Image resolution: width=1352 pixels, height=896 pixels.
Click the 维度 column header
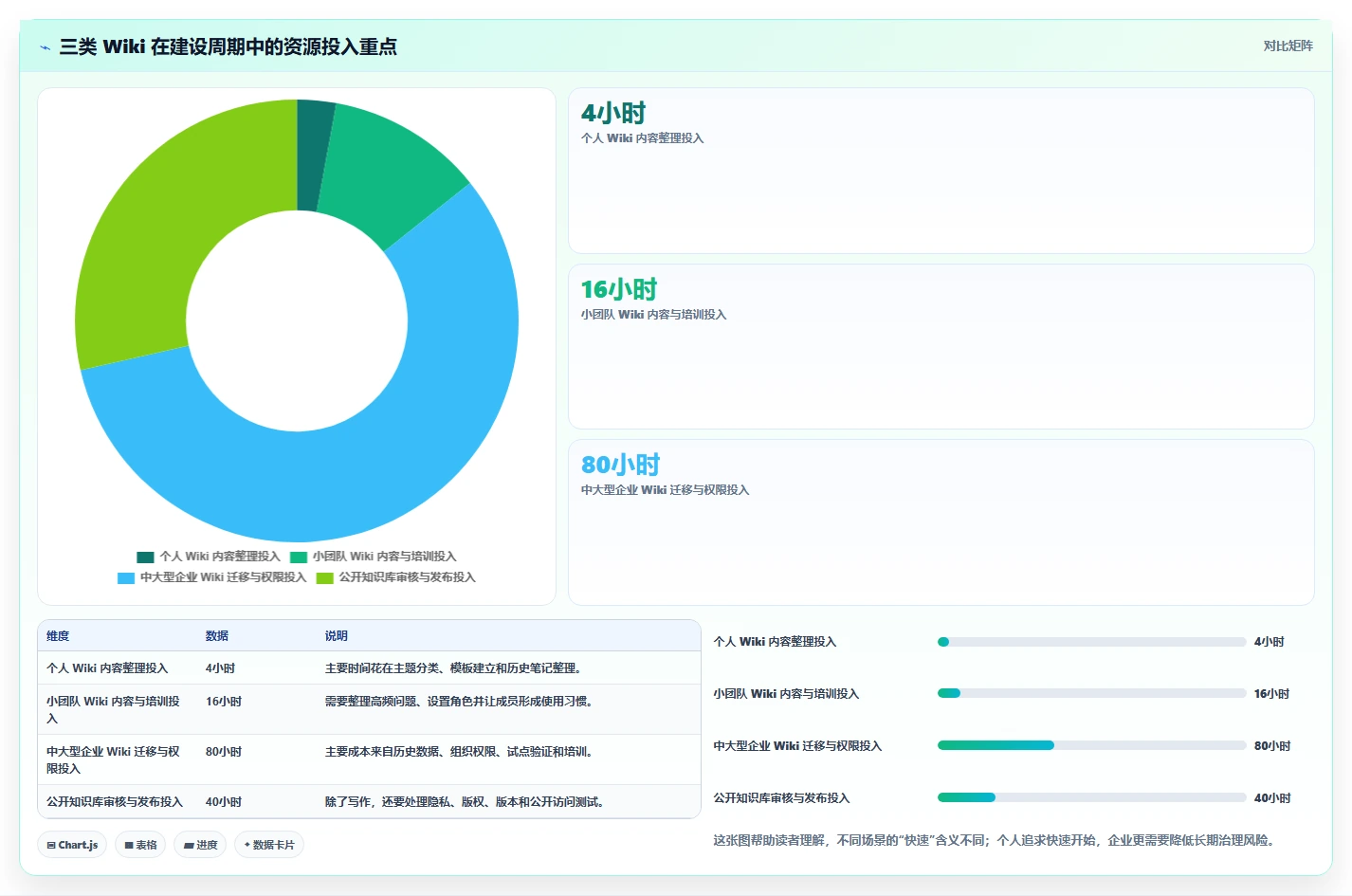58,636
